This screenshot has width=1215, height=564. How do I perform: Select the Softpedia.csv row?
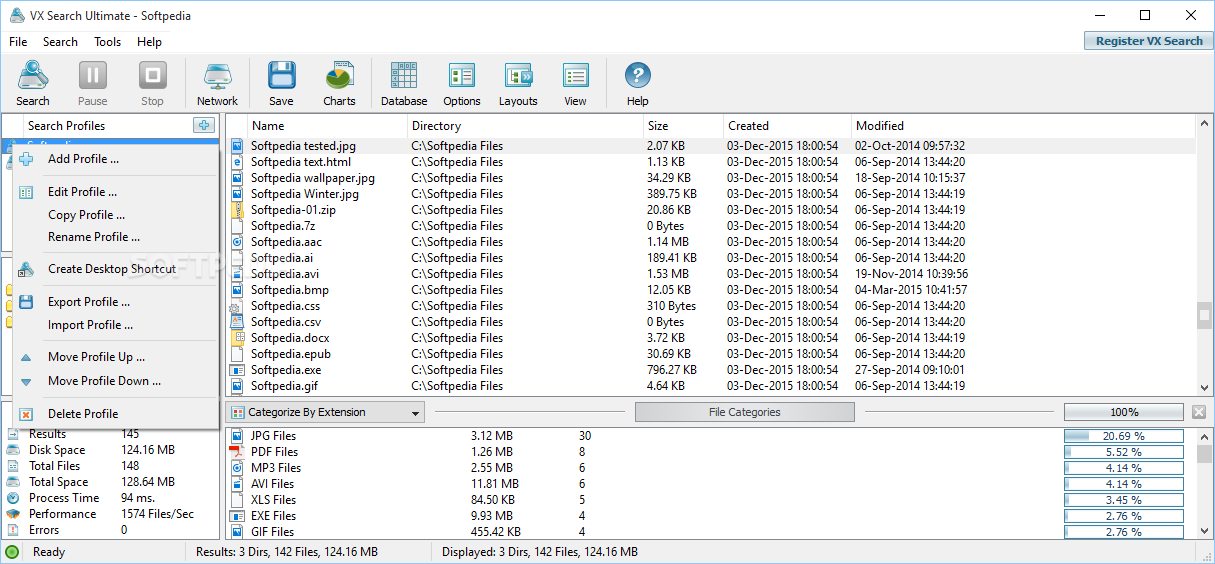pyautogui.click(x=711, y=322)
